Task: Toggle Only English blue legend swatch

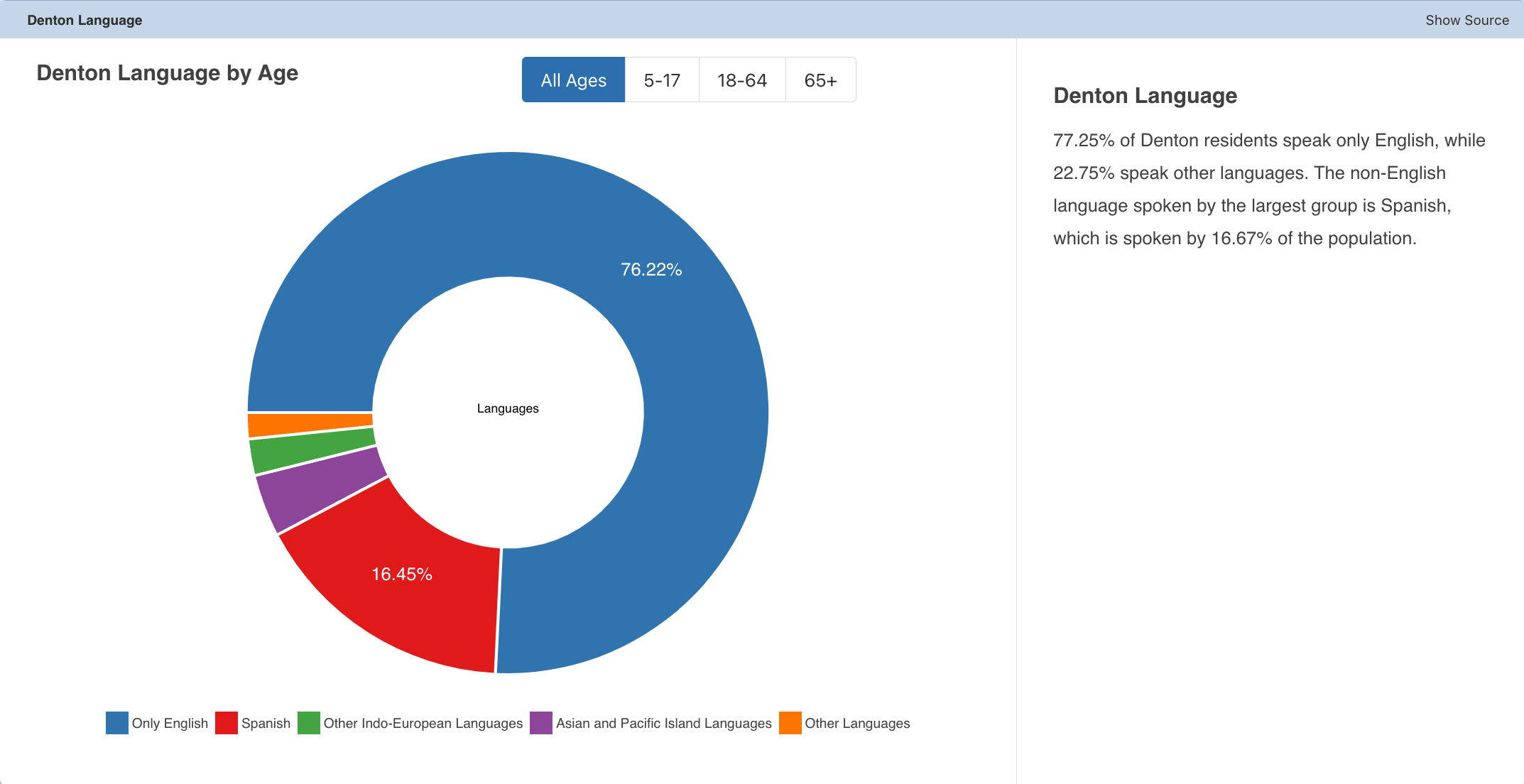Action: coord(117,723)
